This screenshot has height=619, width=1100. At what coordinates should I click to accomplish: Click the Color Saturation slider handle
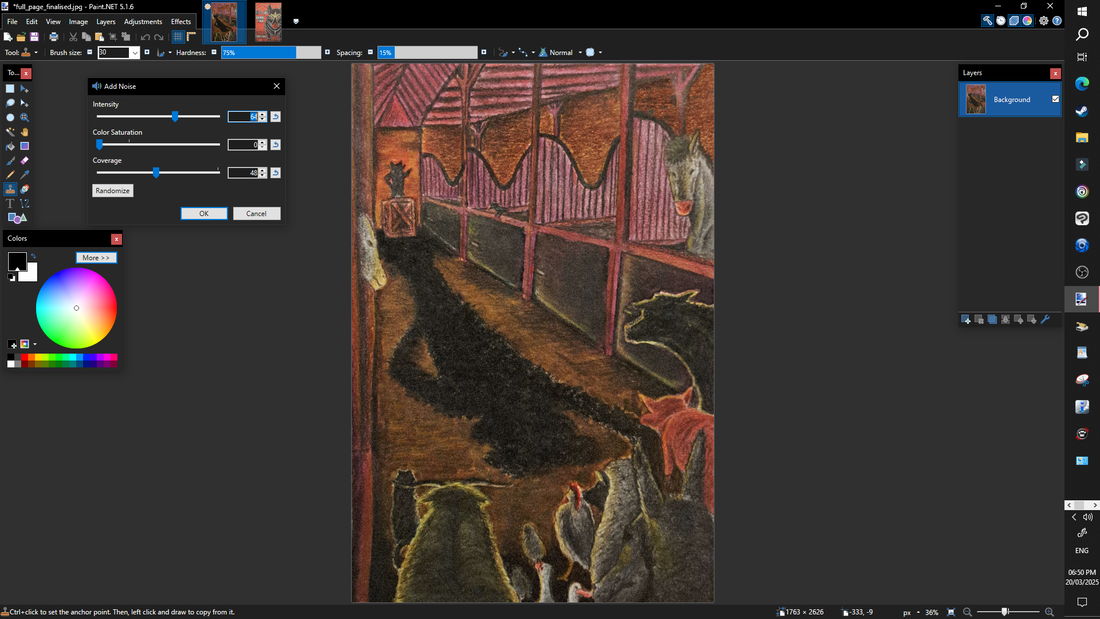coord(100,145)
